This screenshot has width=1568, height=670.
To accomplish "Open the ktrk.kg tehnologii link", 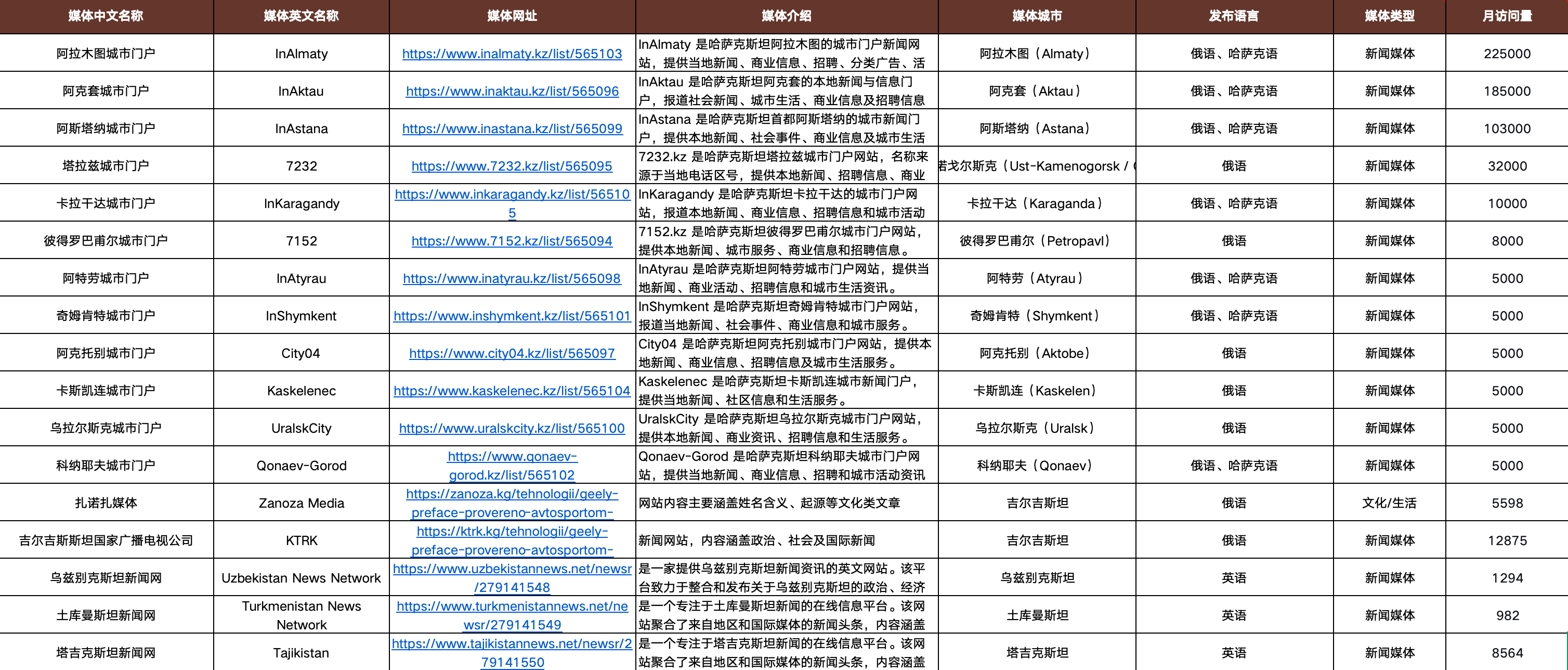I will point(512,540).
